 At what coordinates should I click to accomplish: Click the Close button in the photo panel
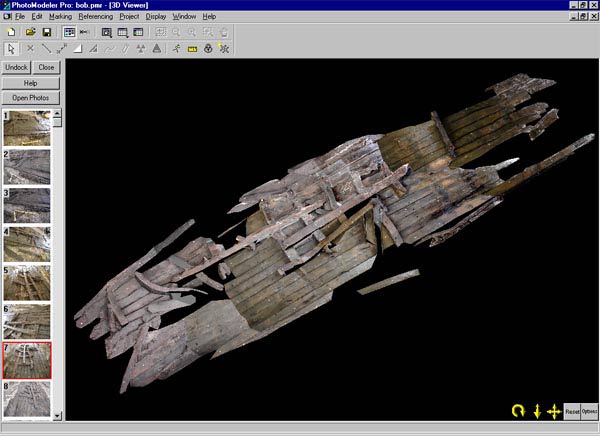coord(46,67)
